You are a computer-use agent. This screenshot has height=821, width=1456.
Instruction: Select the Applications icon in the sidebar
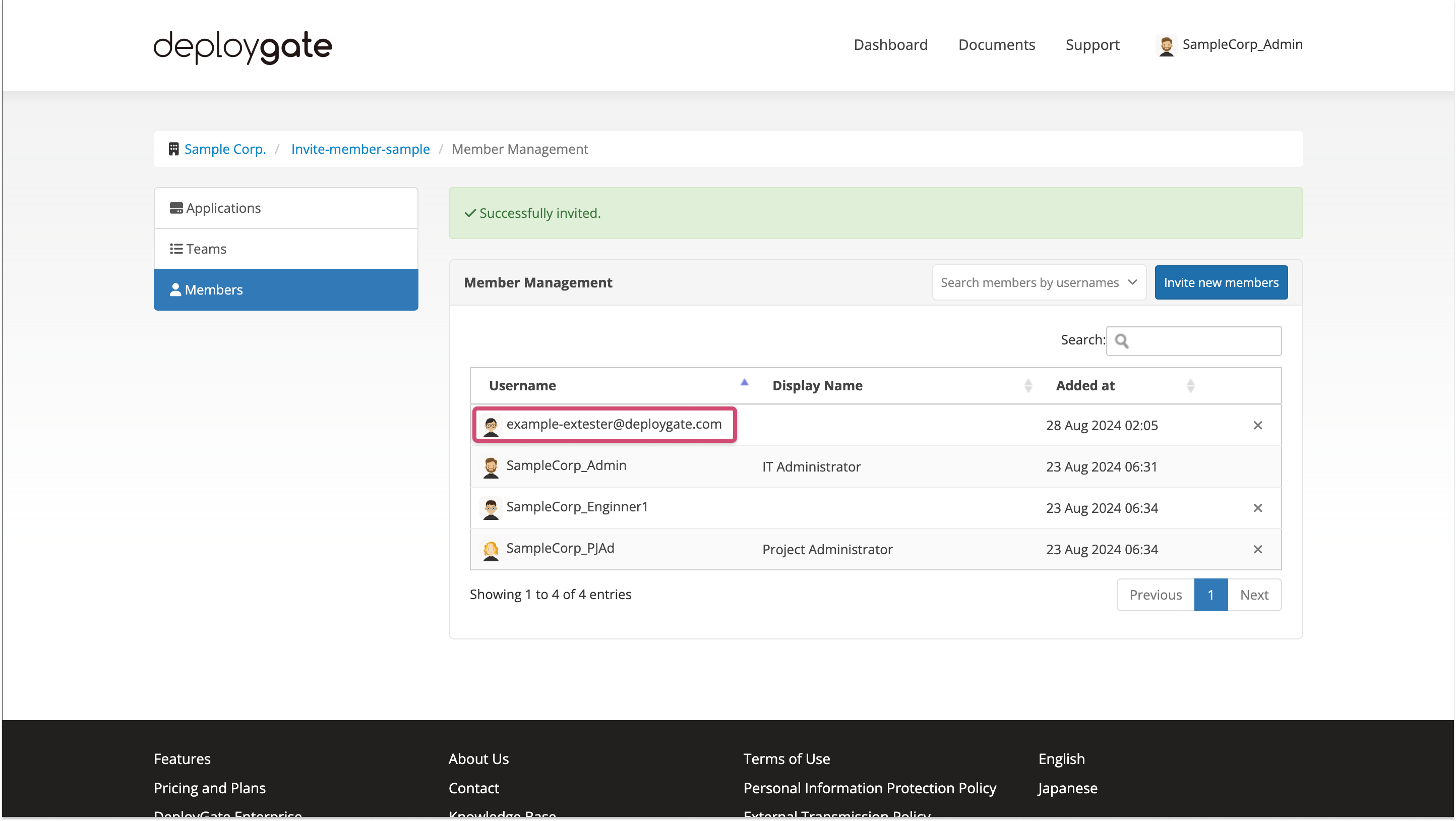[176, 207]
